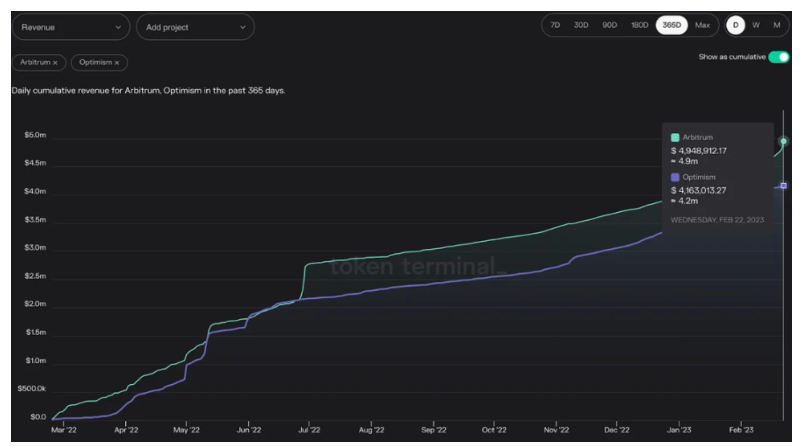Screen dimensions: 803x447
Task: Click the Feb '23 axis label
Action: pos(741,430)
